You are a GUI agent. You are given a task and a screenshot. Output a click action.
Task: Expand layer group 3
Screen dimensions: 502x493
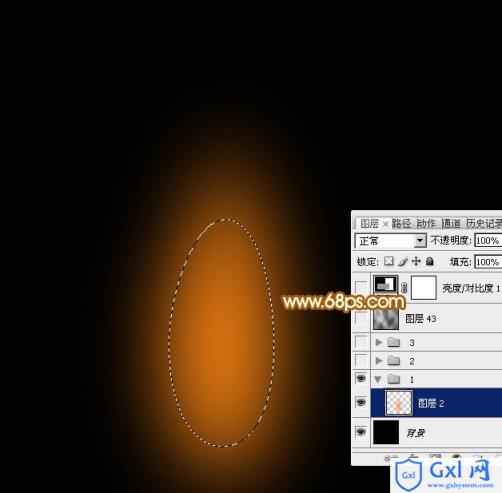pyautogui.click(x=379, y=342)
